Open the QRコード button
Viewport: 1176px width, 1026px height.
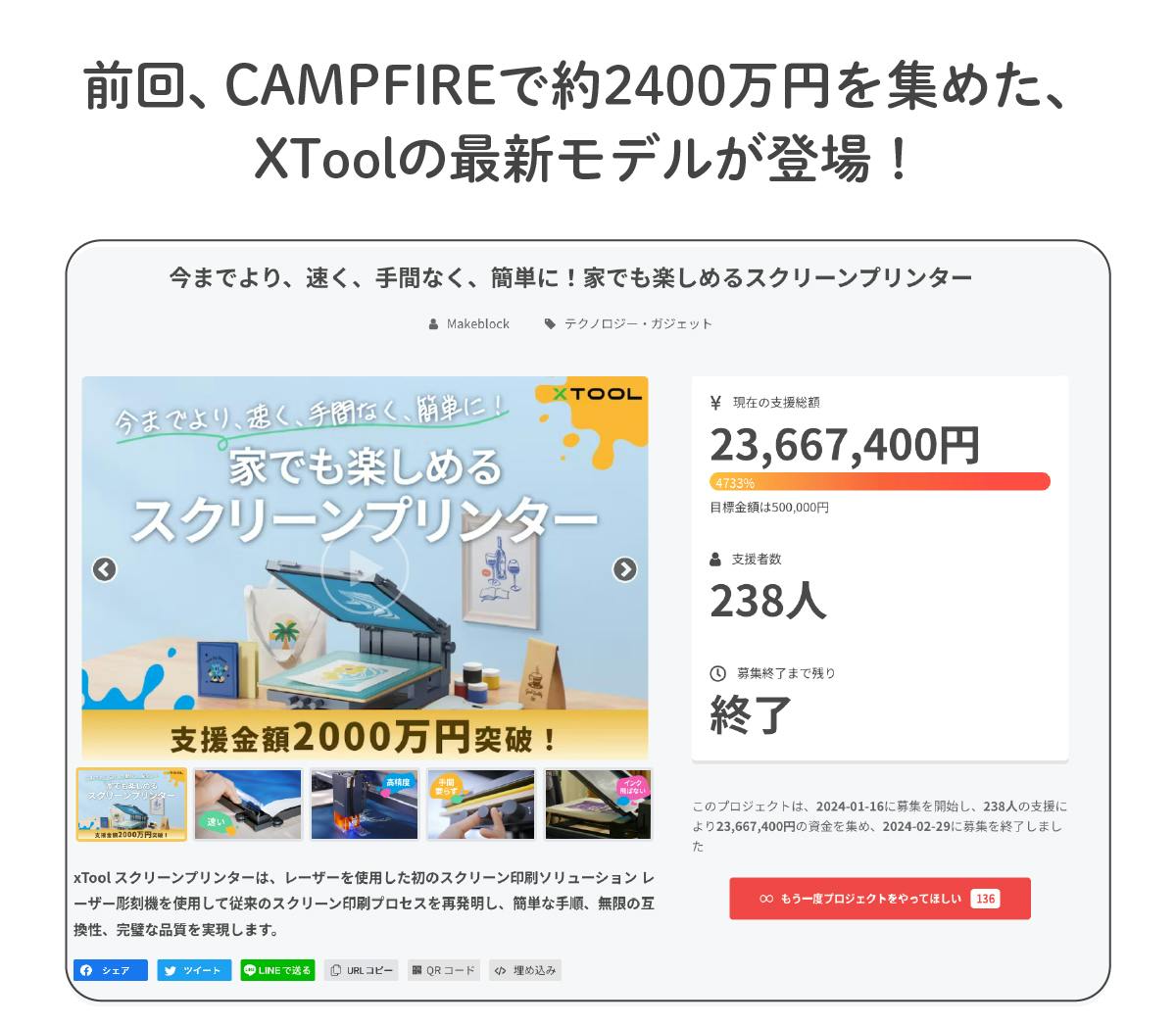[x=443, y=970]
